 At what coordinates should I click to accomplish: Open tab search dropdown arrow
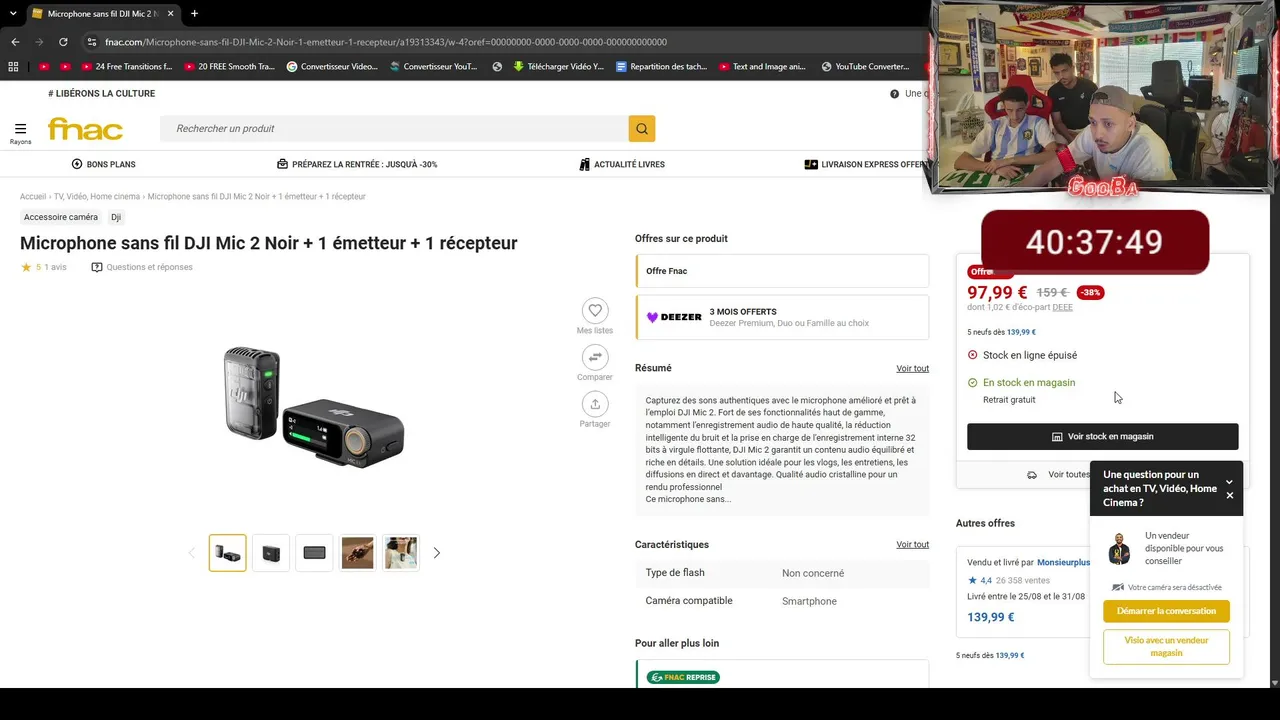tap(13, 14)
